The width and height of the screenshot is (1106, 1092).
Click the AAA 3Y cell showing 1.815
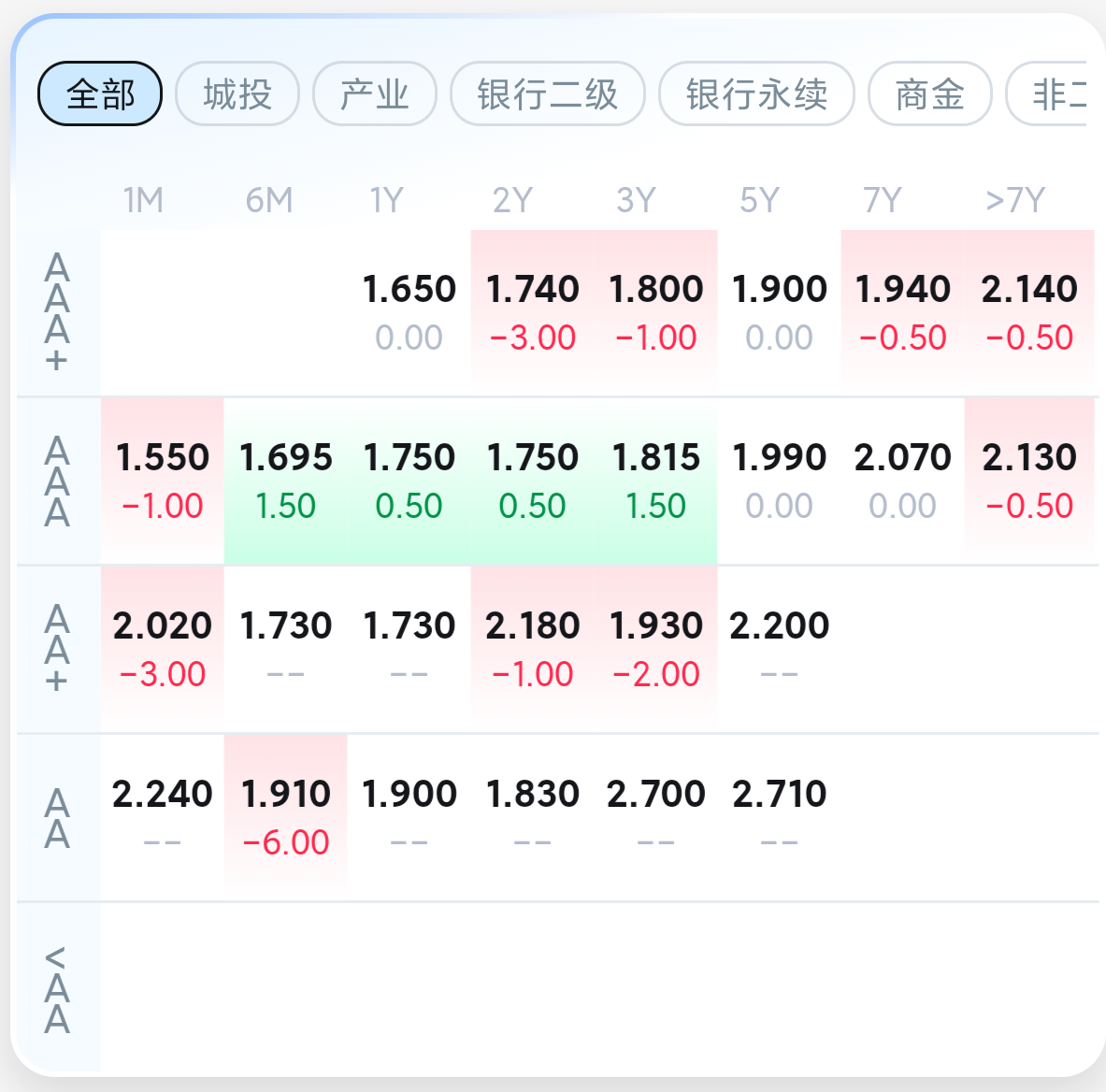pos(656,480)
